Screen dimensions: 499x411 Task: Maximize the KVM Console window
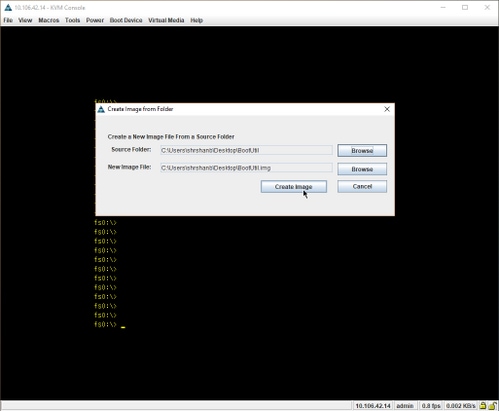coord(465,7)
